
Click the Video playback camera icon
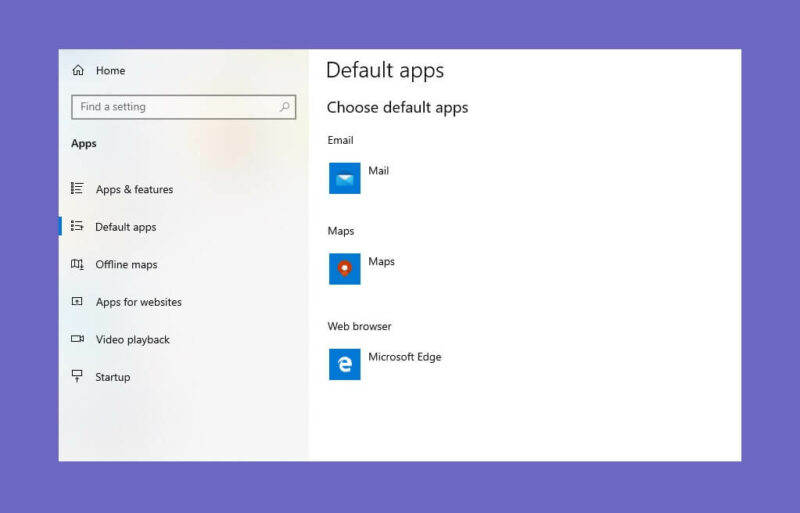(x=77, y=339)
